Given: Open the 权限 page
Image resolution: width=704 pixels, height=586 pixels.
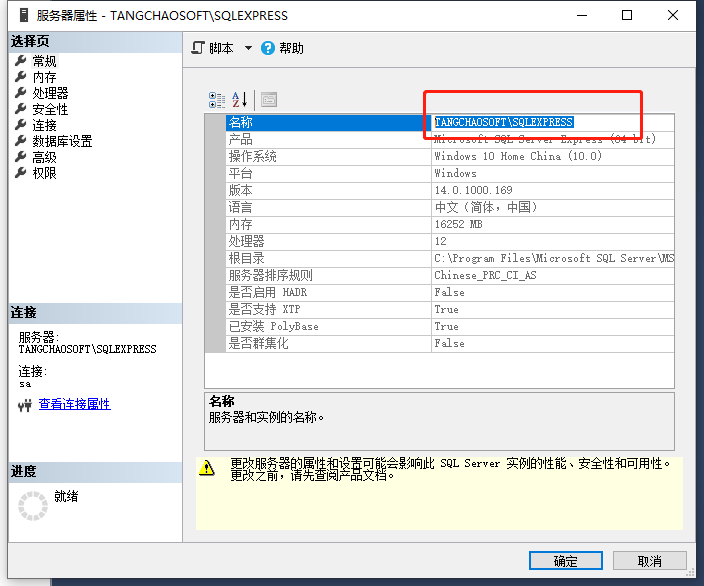Looking at the screenshot, I should click(x=44, y=173).
